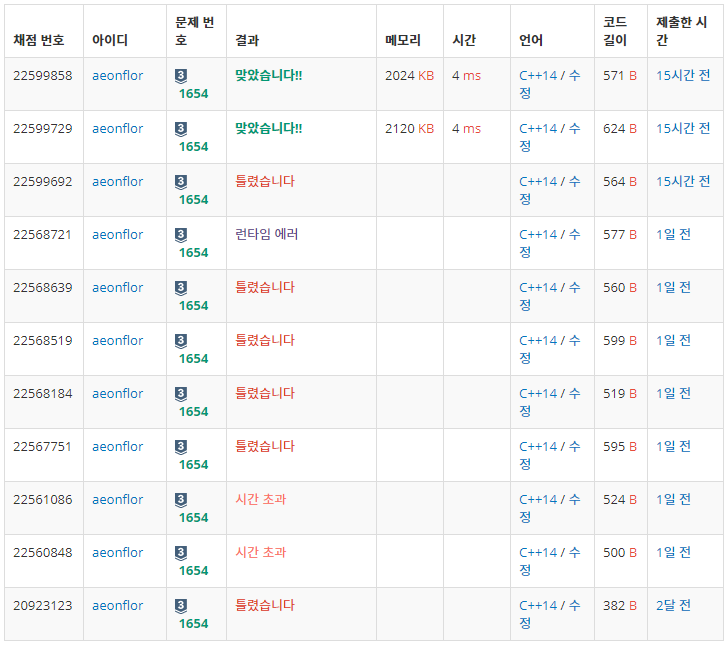Viewport: 726px width, 646px height.
Task: Click the 언어 column header
Action: click(531, 40)
